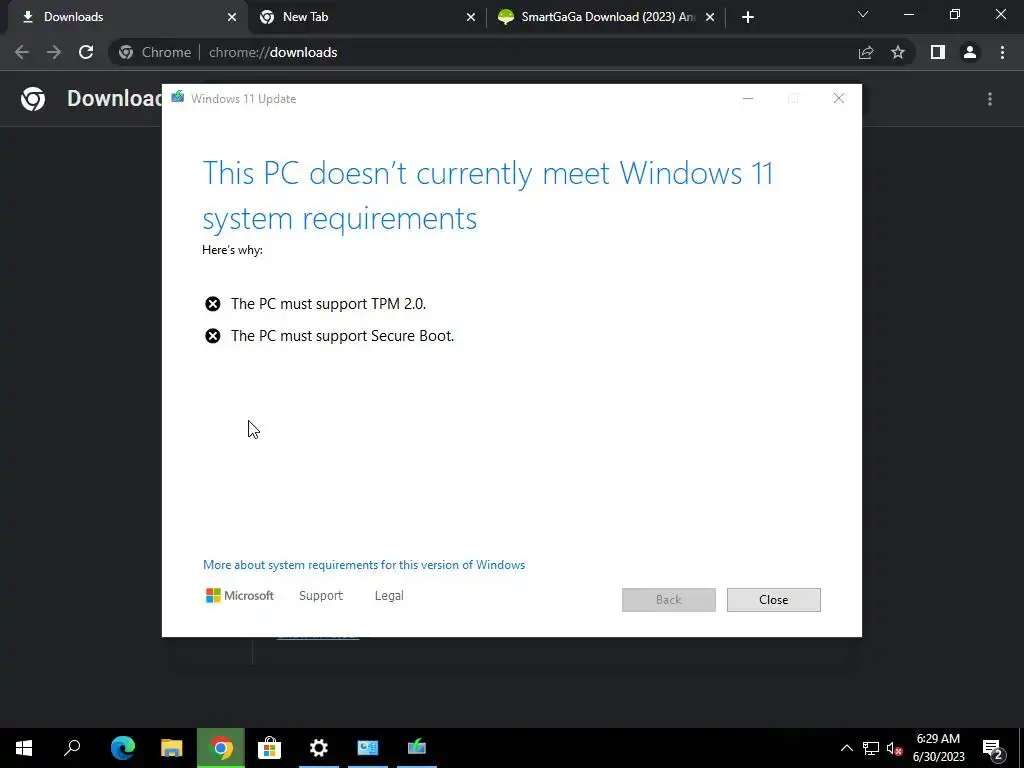Click the Close button in Windows 11 Update dialog
This screenshot has height=768, width=1024.
click(x=773, y=600)
